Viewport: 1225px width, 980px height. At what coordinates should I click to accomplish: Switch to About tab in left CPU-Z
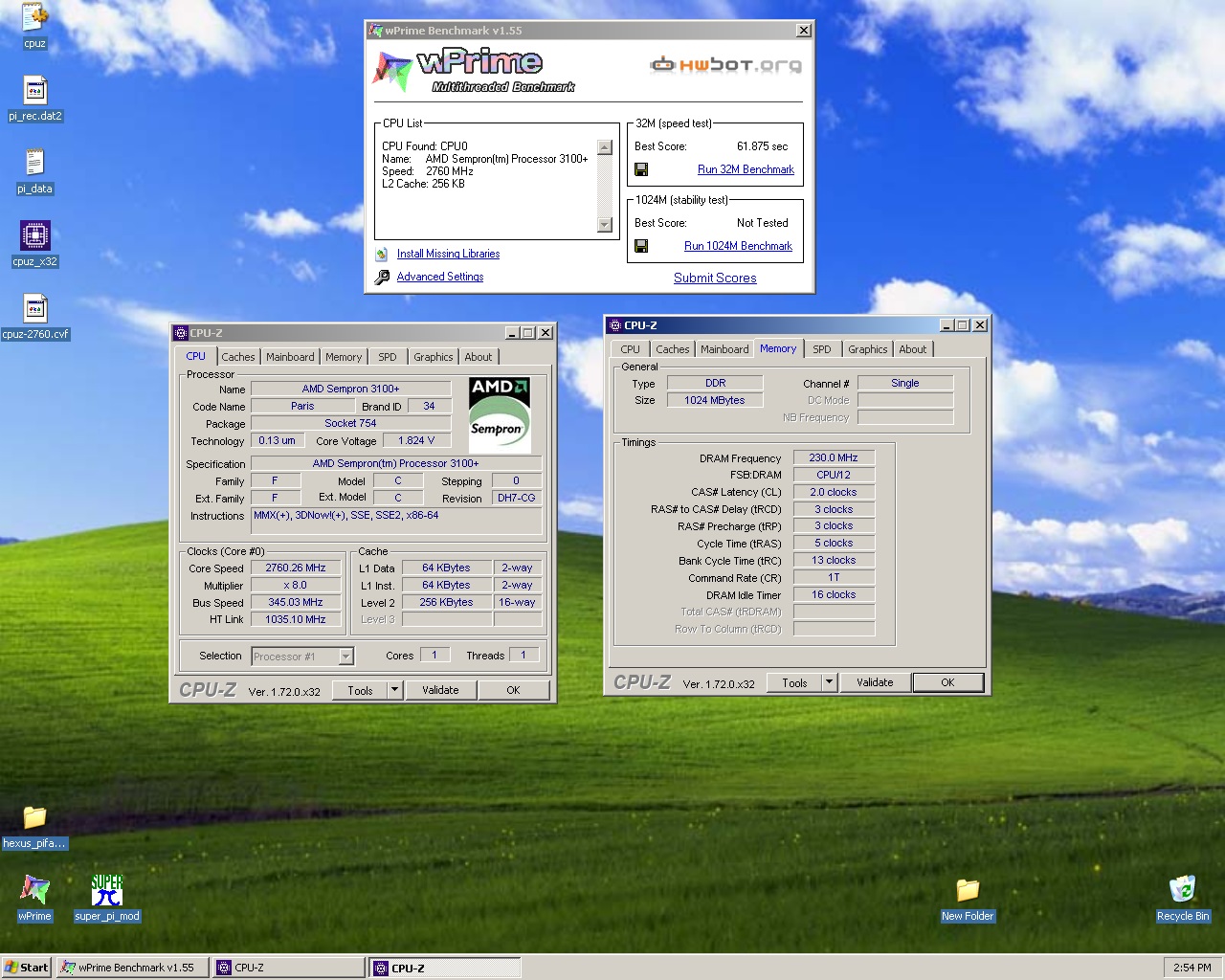point(479,357)
